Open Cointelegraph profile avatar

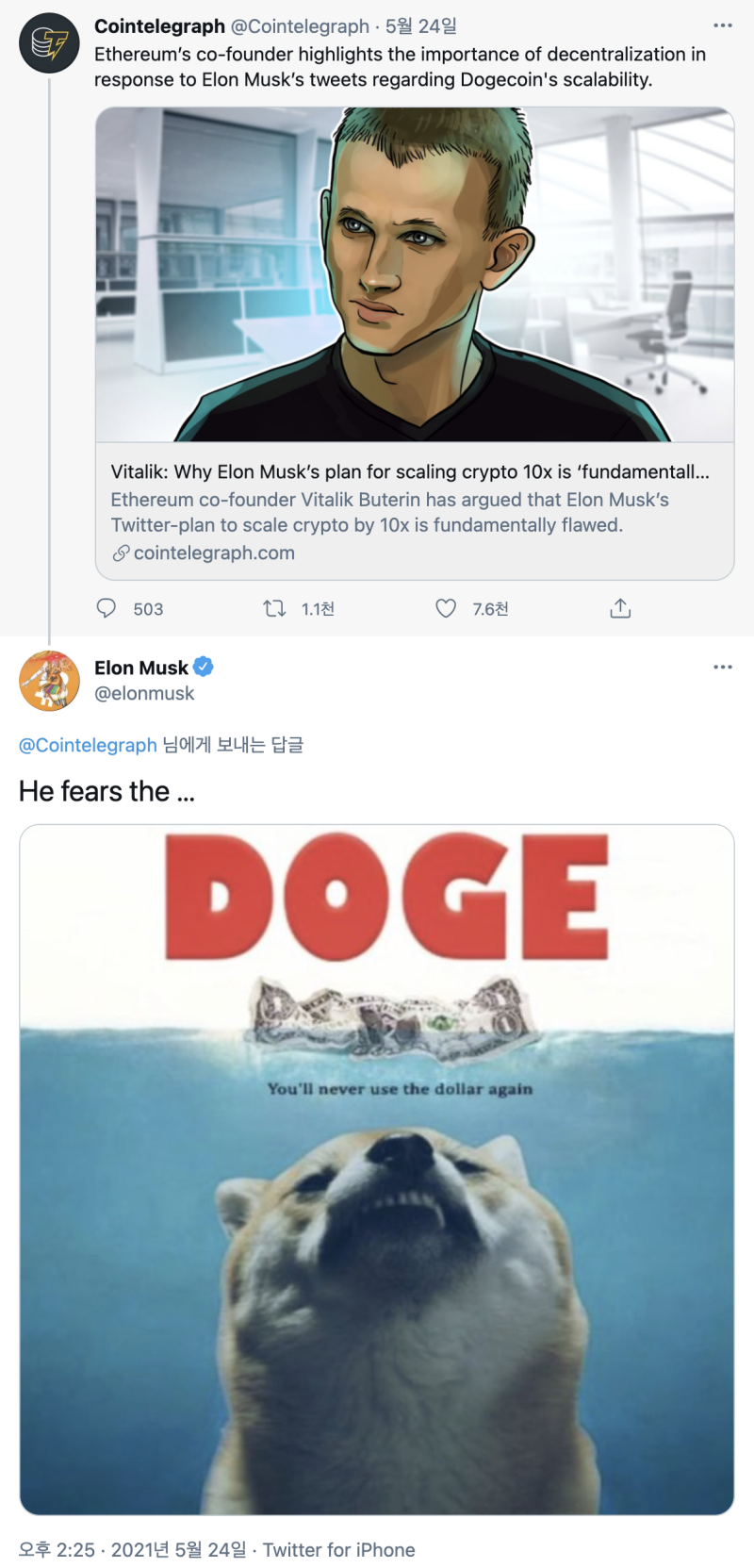(x=49, y=43)
